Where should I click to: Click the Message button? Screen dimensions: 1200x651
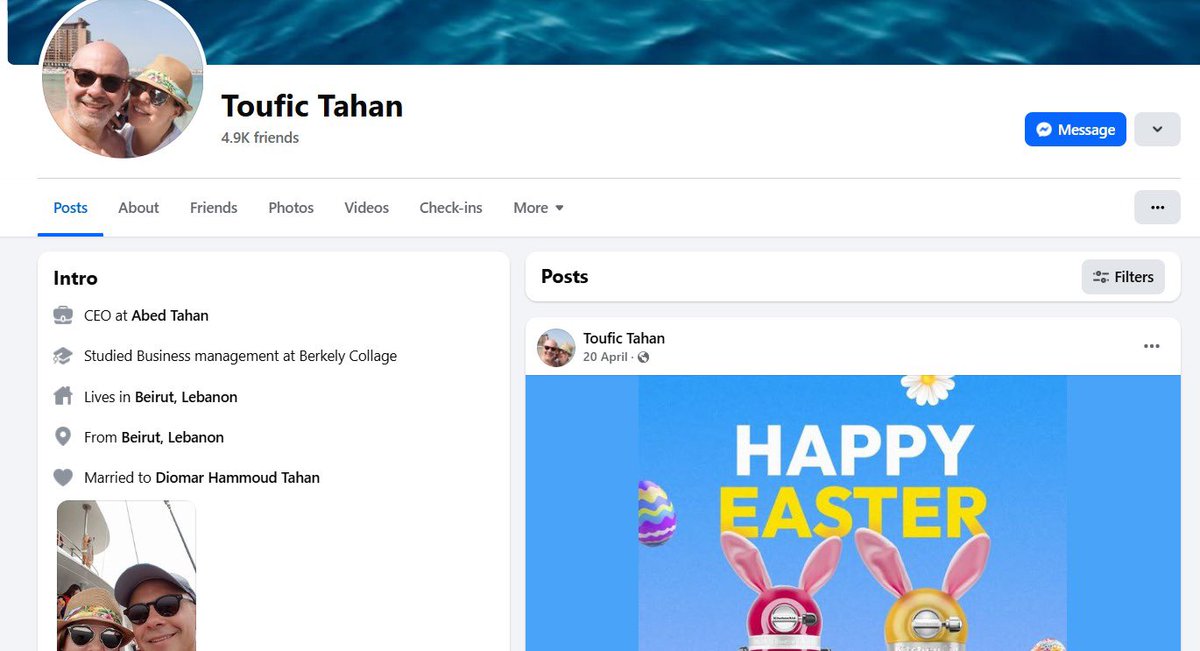point(1075,129)
